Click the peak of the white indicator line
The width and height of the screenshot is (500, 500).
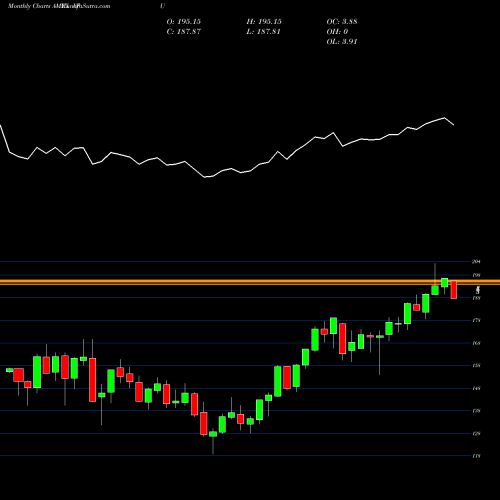coord(444,118)
